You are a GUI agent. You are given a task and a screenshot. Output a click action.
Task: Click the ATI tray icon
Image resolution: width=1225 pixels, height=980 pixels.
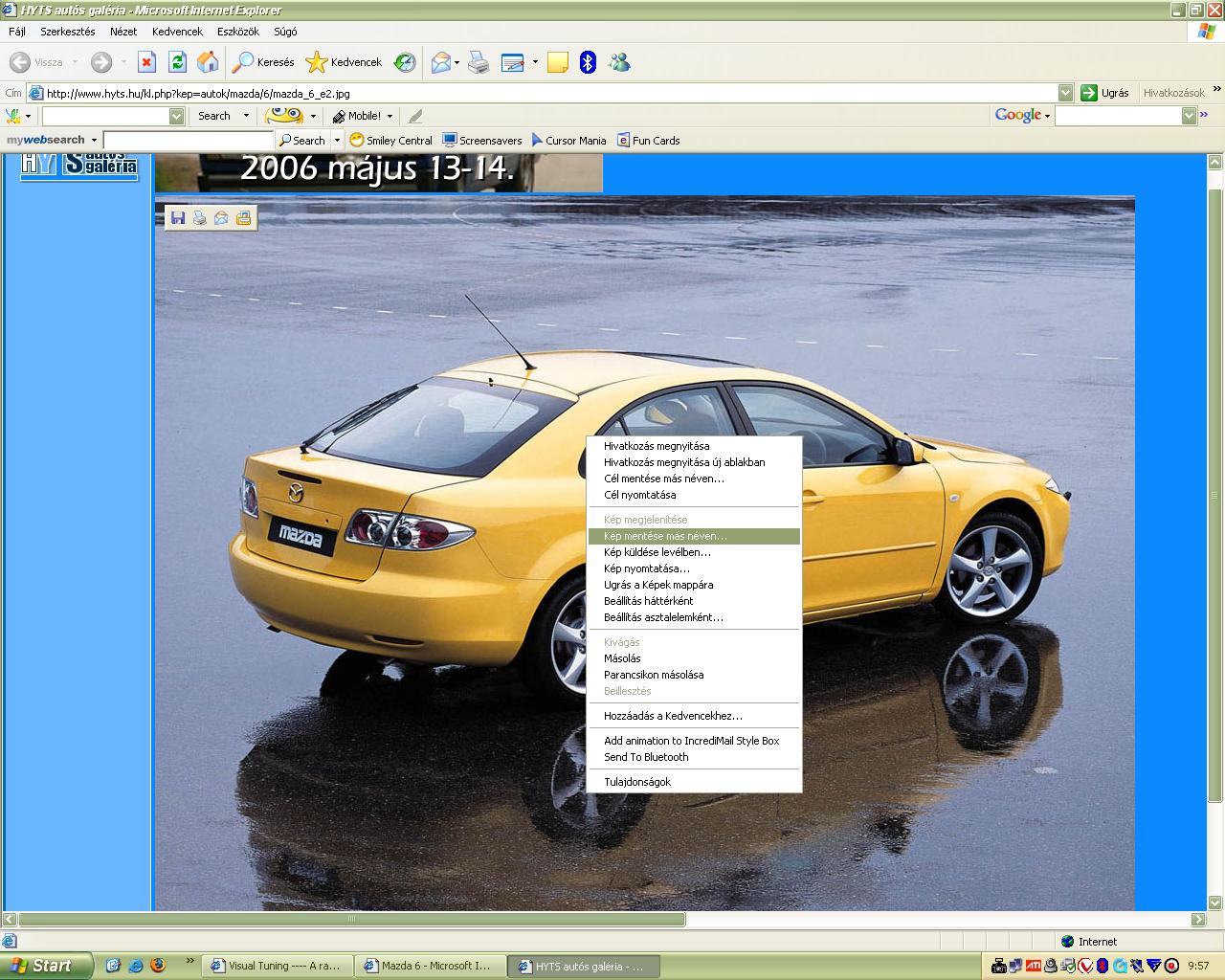point(1034,967)
